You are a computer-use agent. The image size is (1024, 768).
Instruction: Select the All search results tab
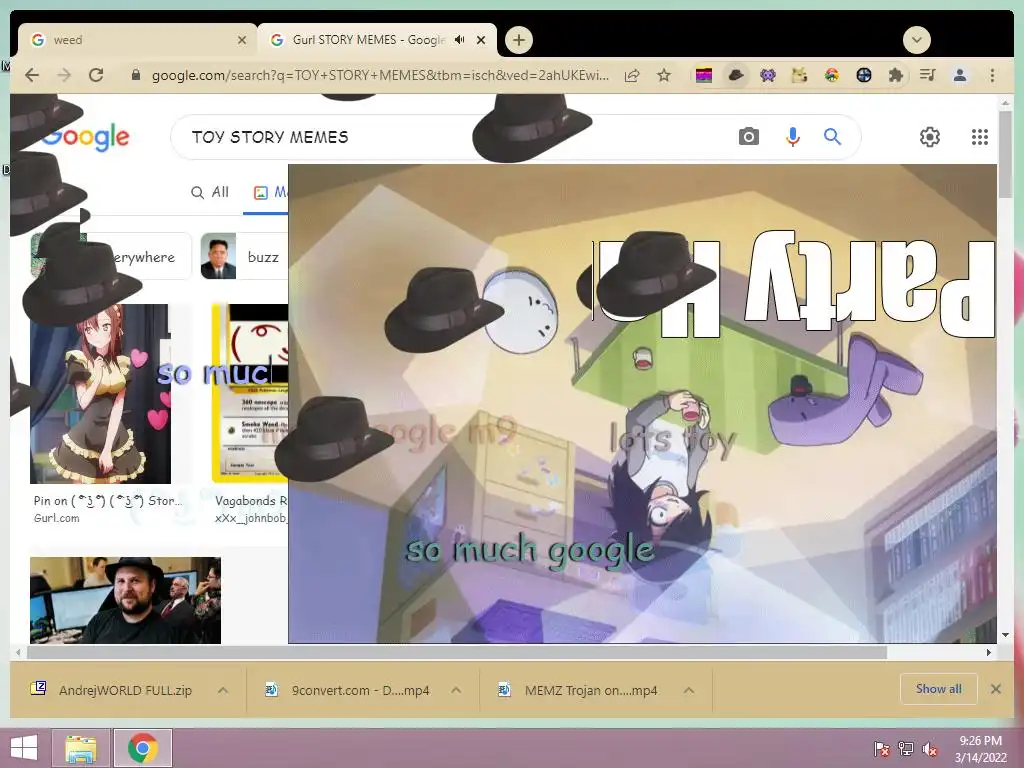point(210,192)
